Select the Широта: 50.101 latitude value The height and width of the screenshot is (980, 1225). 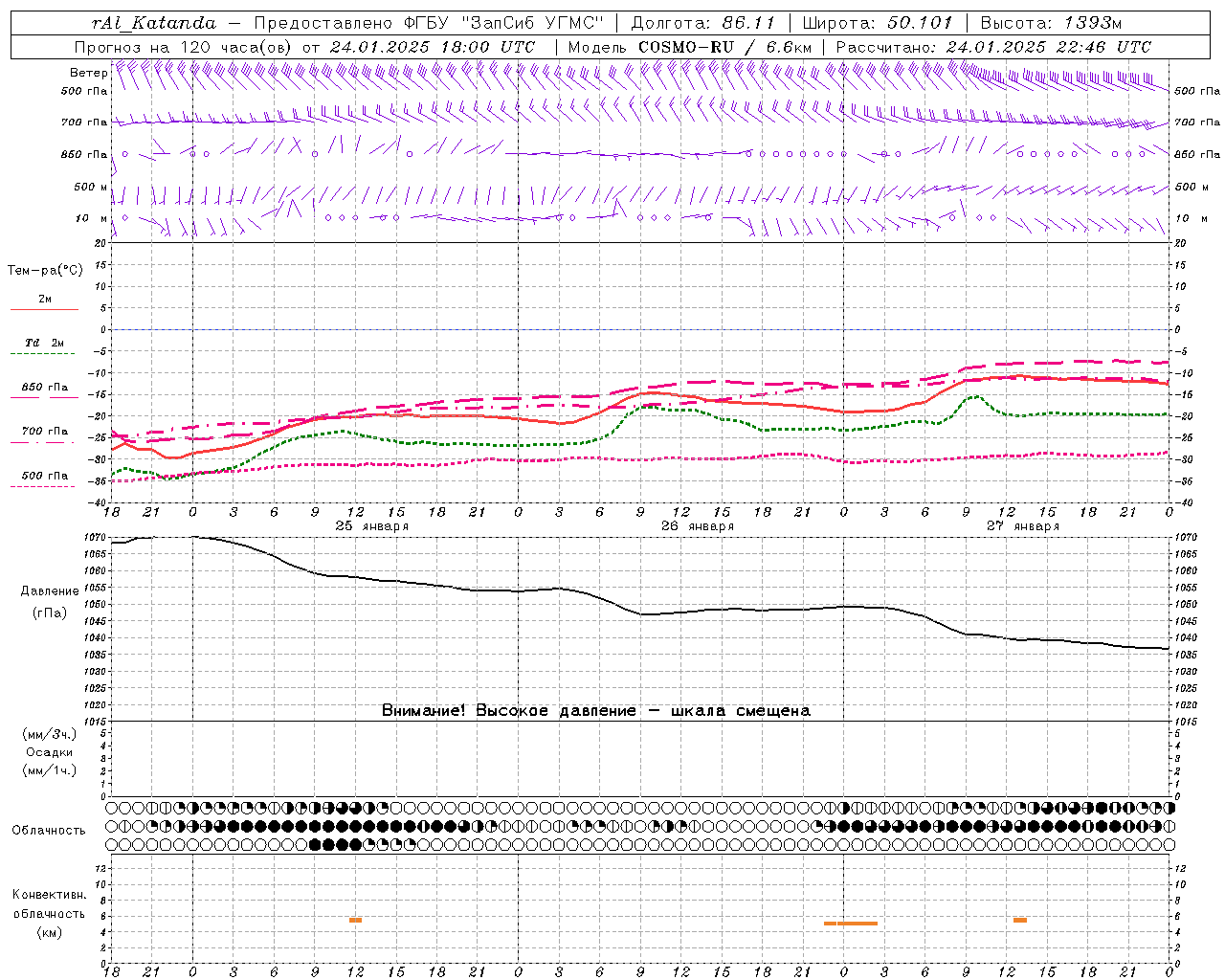878,23
